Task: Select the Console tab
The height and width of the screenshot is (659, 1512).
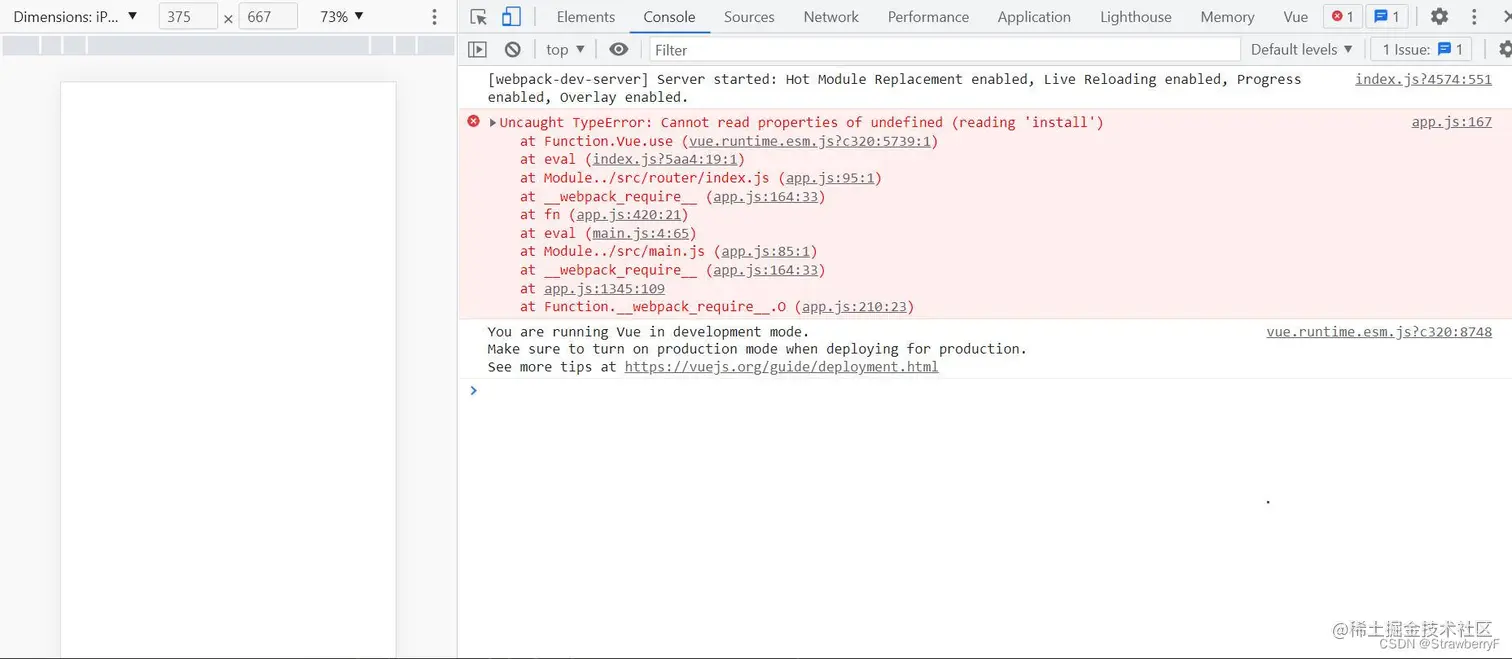Action: [669, 17]
